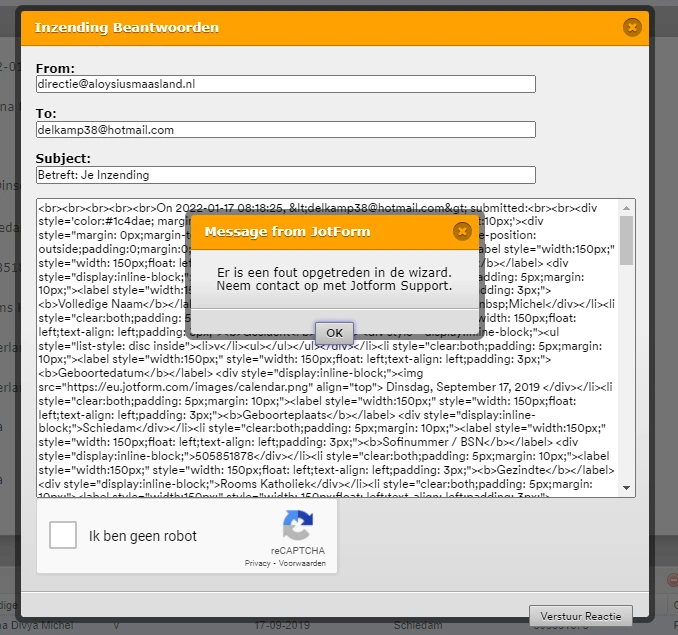This screenshot has width=678, height=635.
Task: Click the 'Schiedam' cell in background table
Action: pos(418,626)
